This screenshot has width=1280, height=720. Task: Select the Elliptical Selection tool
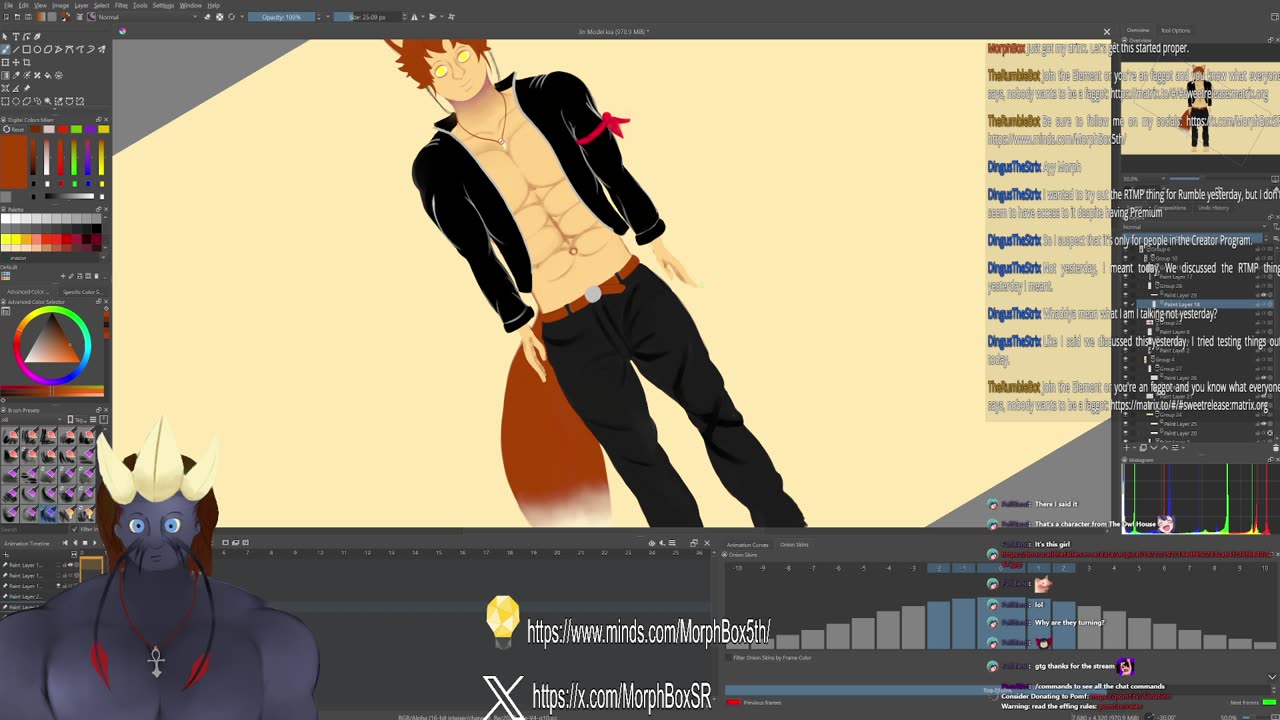tap(16, 101)
